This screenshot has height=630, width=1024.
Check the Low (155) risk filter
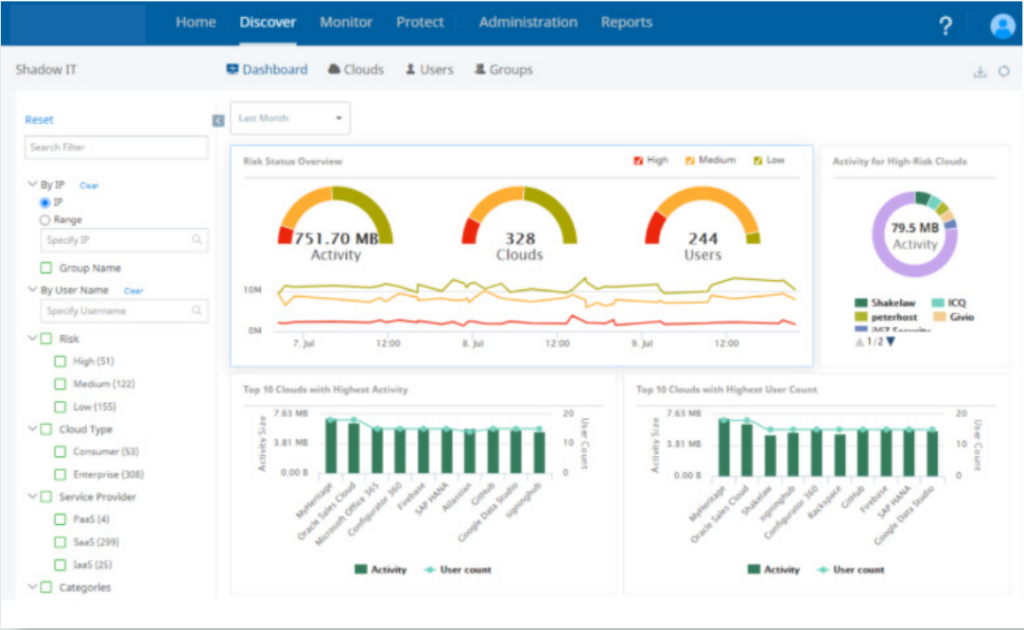60,407
